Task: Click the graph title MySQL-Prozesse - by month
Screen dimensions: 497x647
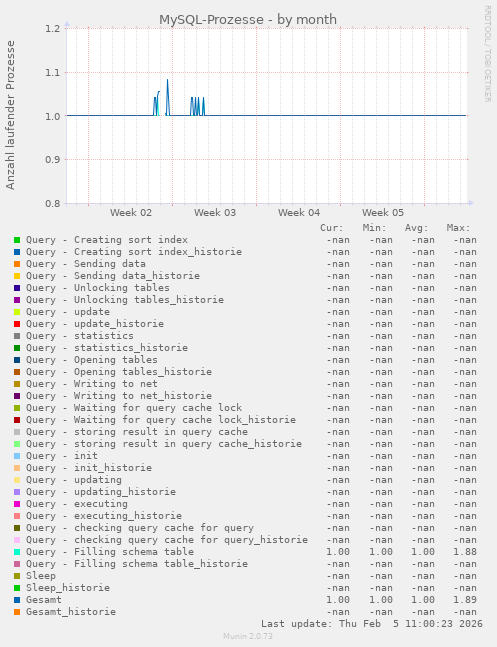Action: coord(248,19)
